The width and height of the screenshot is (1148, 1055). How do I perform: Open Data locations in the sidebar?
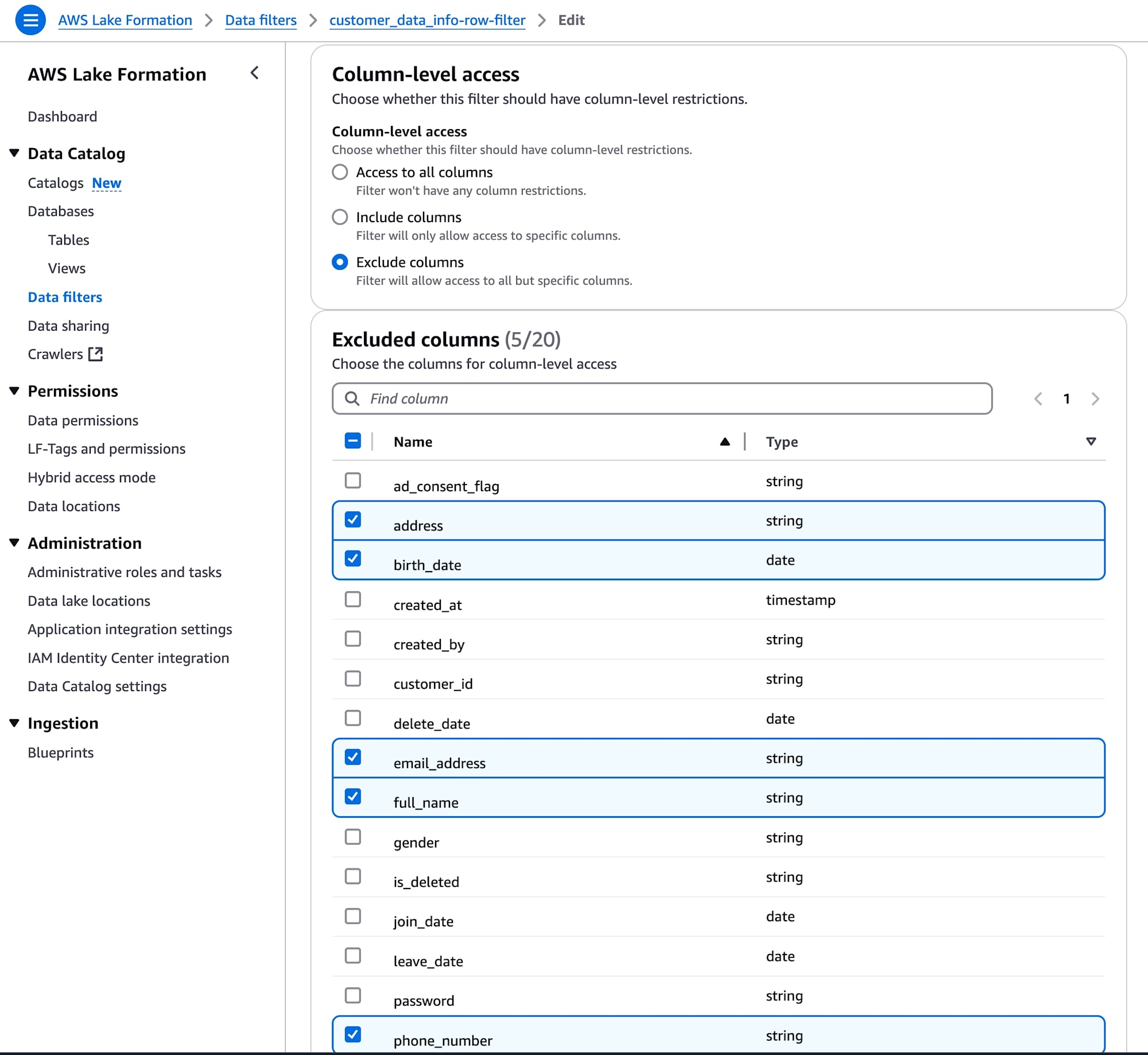(74, 506)
